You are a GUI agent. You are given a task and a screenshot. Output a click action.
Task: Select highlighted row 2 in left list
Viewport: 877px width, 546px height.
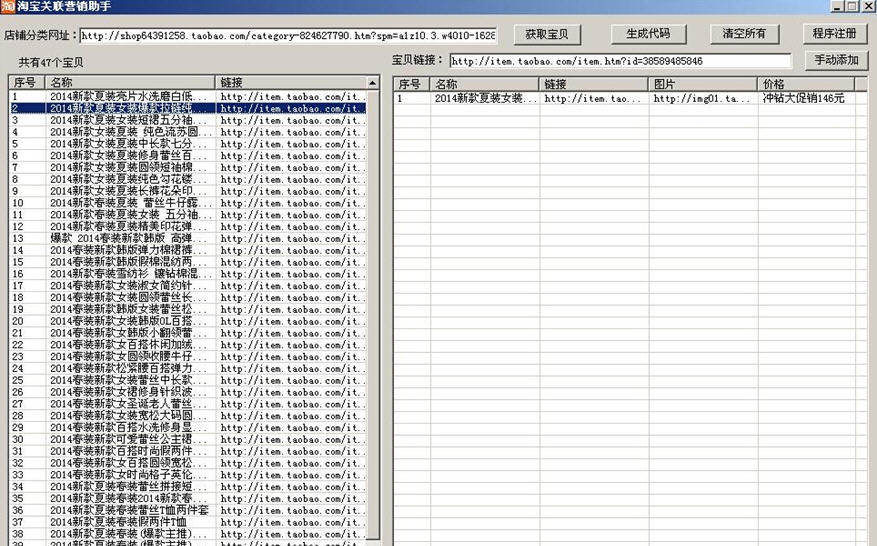(188, 108)
